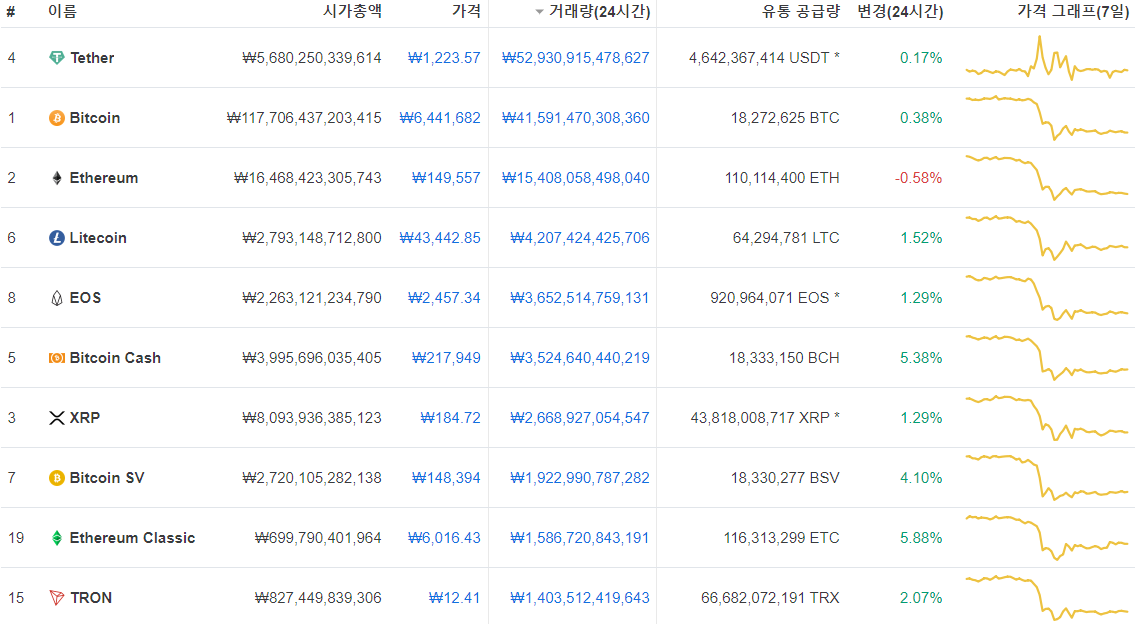Image resolution: width=1135 pixels, height=624 pixels.
Task: Click Ethereum Classic market cap ₩699,790,401,964
Action: click(x=318, y=539)
